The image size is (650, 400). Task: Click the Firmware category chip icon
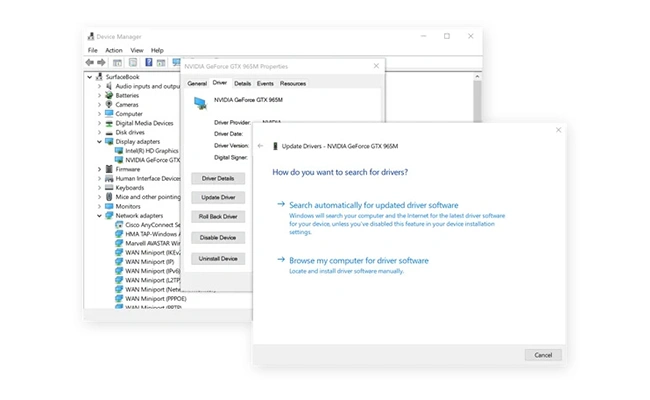coord(109,169)
